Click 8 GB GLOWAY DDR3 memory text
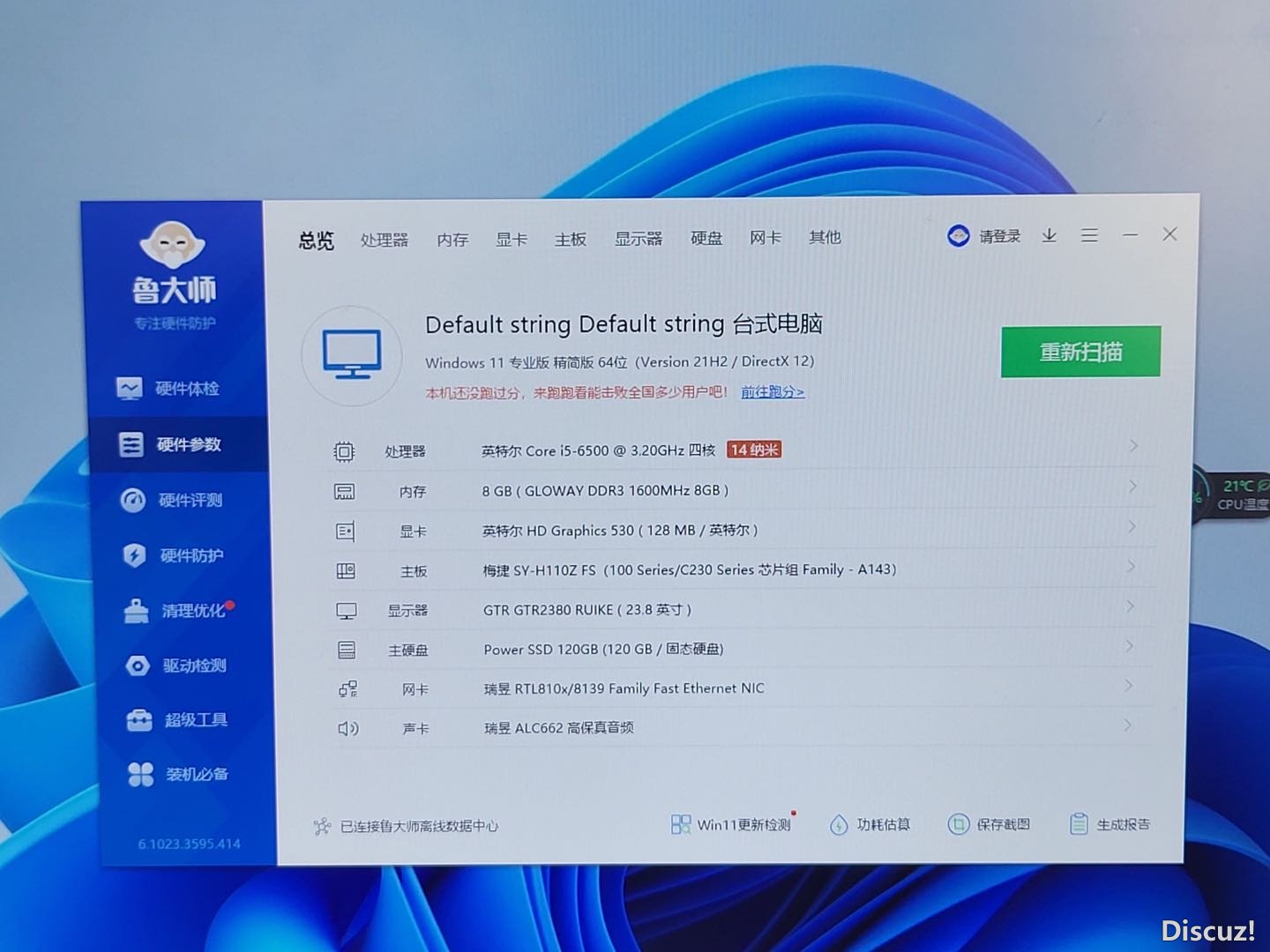The width and height of the screenshot is (1270, 952). tap(605, 491)
